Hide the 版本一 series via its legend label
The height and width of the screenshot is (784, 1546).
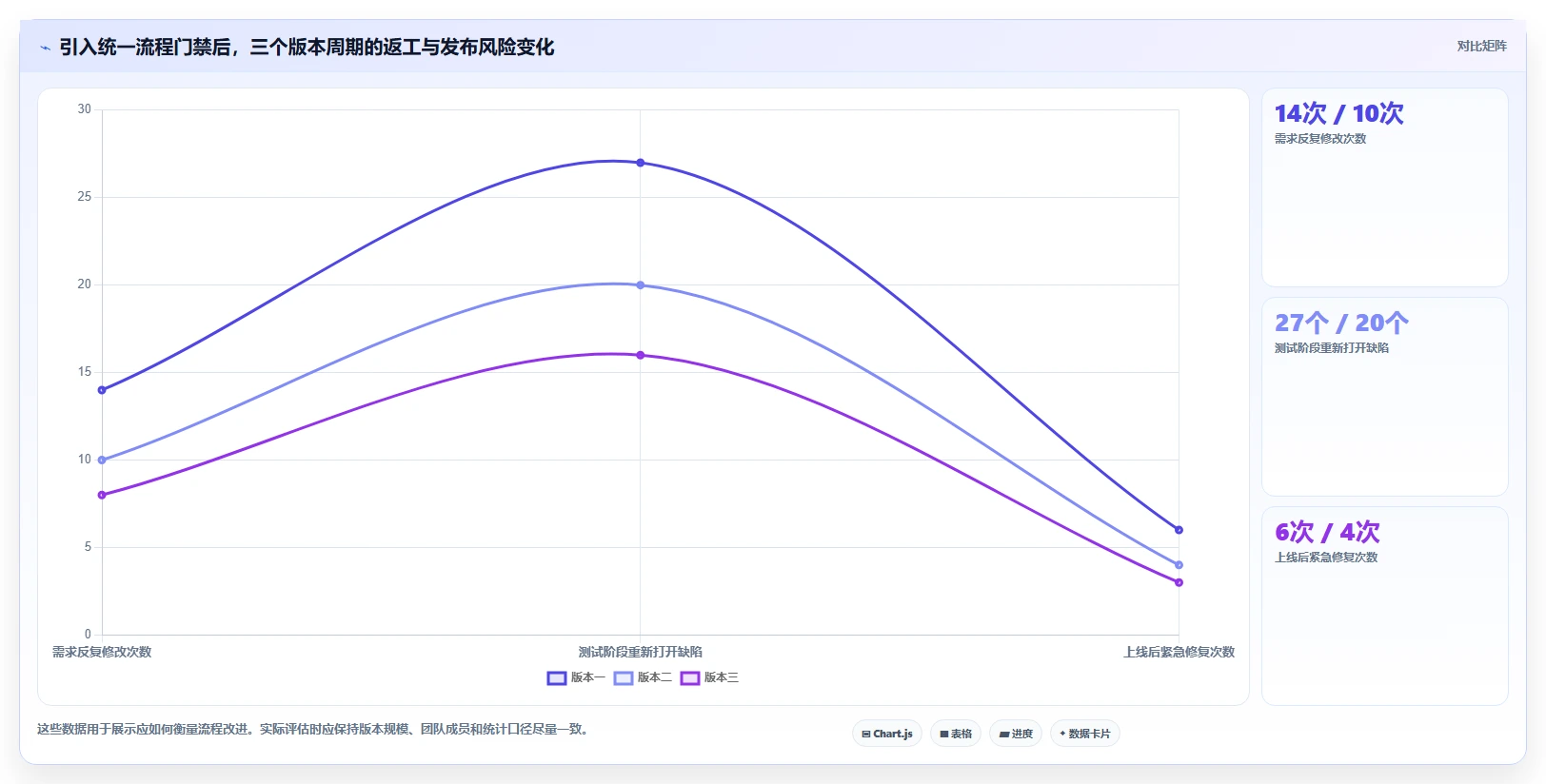pyautogui.click(x=588, y=677)
